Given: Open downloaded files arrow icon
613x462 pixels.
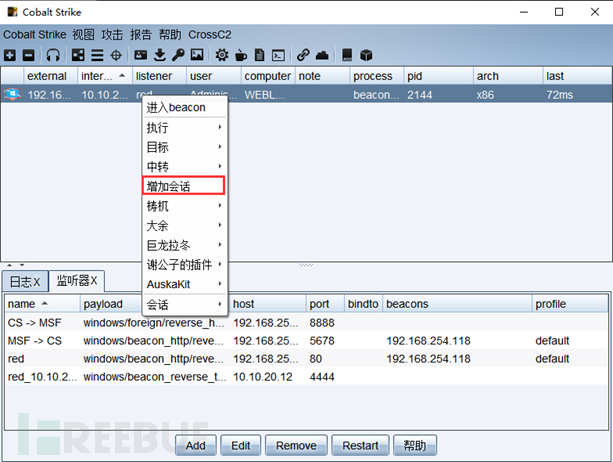Looking at the screenshot, I should [160, 55].
